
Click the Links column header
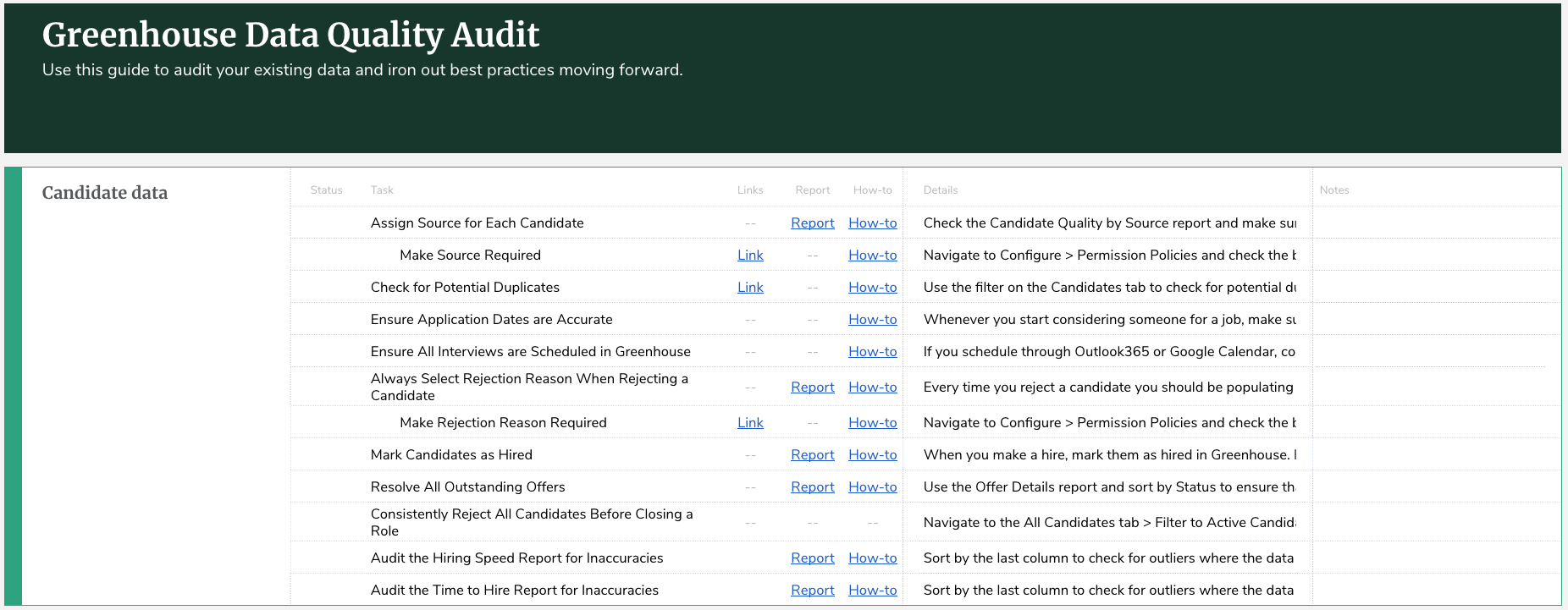(750, 190)
